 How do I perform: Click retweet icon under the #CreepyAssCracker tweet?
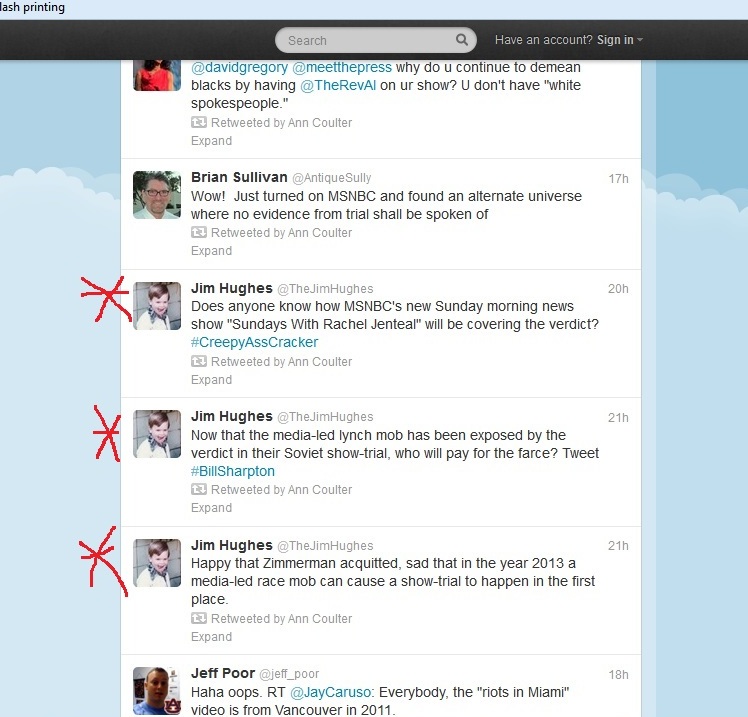(x=198, y=362)
